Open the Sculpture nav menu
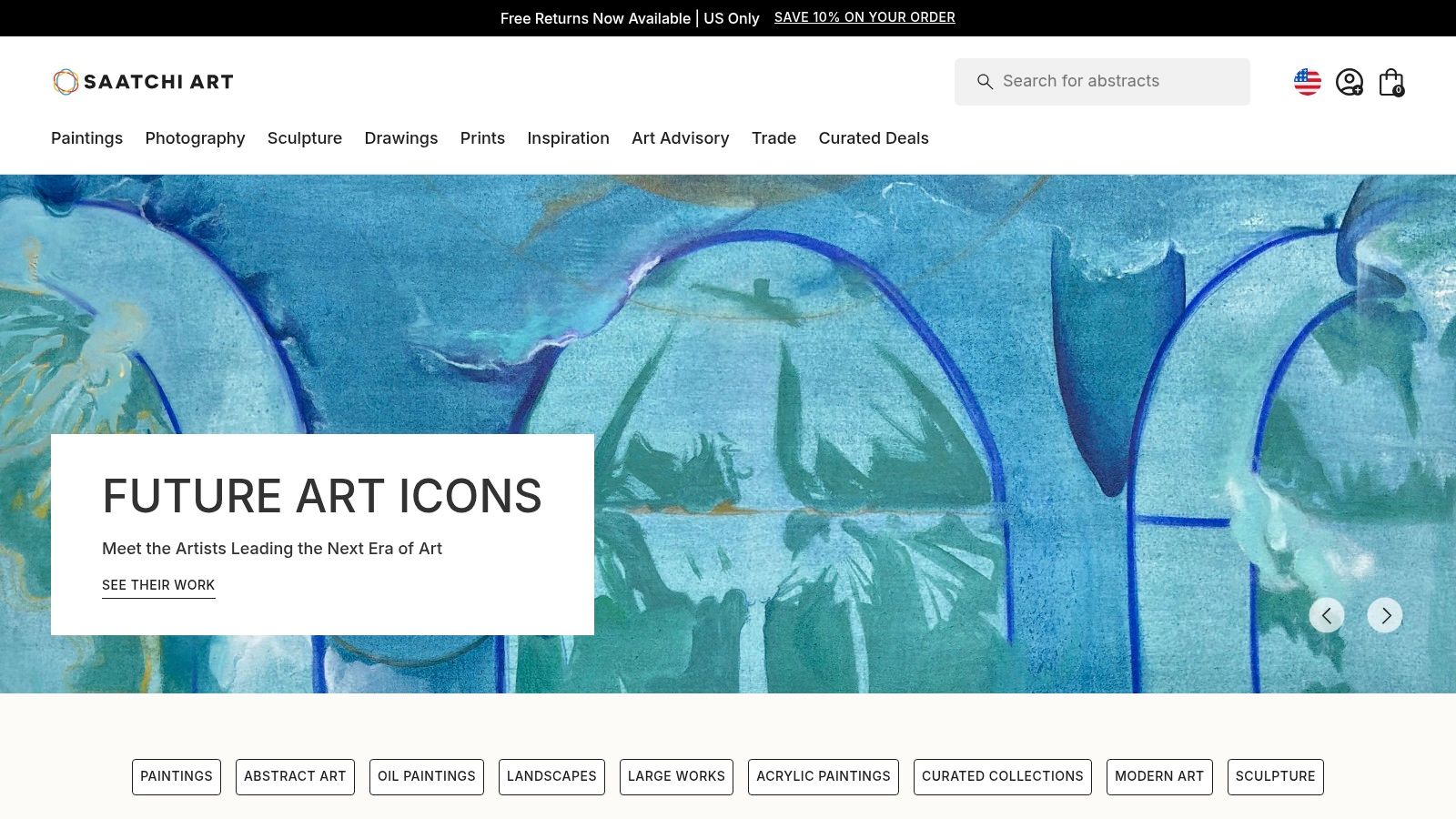 (x=305, y=138)
